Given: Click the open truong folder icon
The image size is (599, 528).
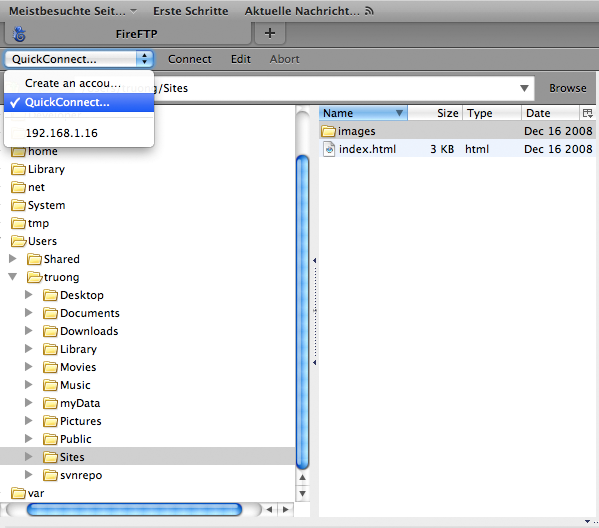Looking at the screenshot, I should pyautogui.click(x=34, y=277).
